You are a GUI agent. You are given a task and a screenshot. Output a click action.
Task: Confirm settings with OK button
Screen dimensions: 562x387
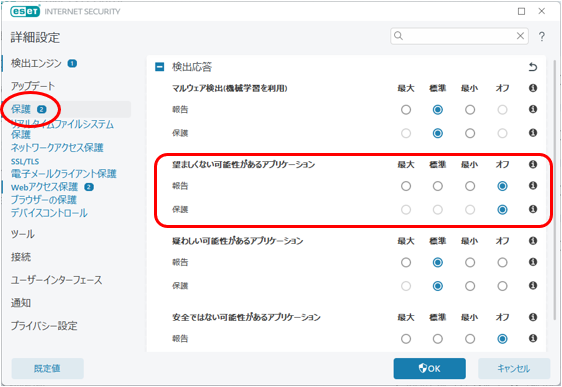click(x=429, y=368)
